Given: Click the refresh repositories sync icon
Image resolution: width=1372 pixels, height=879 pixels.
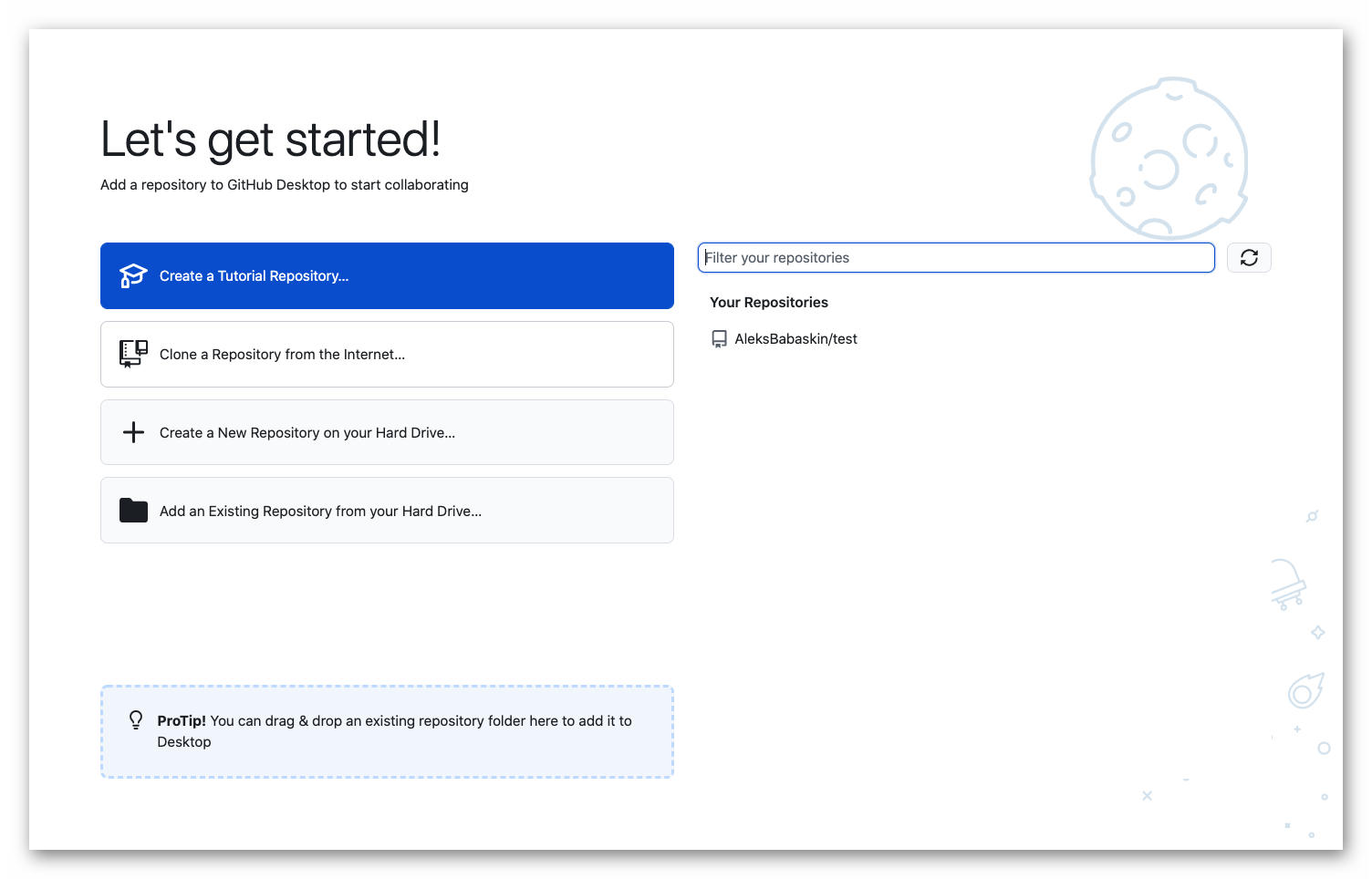Looking at the screenshot, I should [1249, 258].
